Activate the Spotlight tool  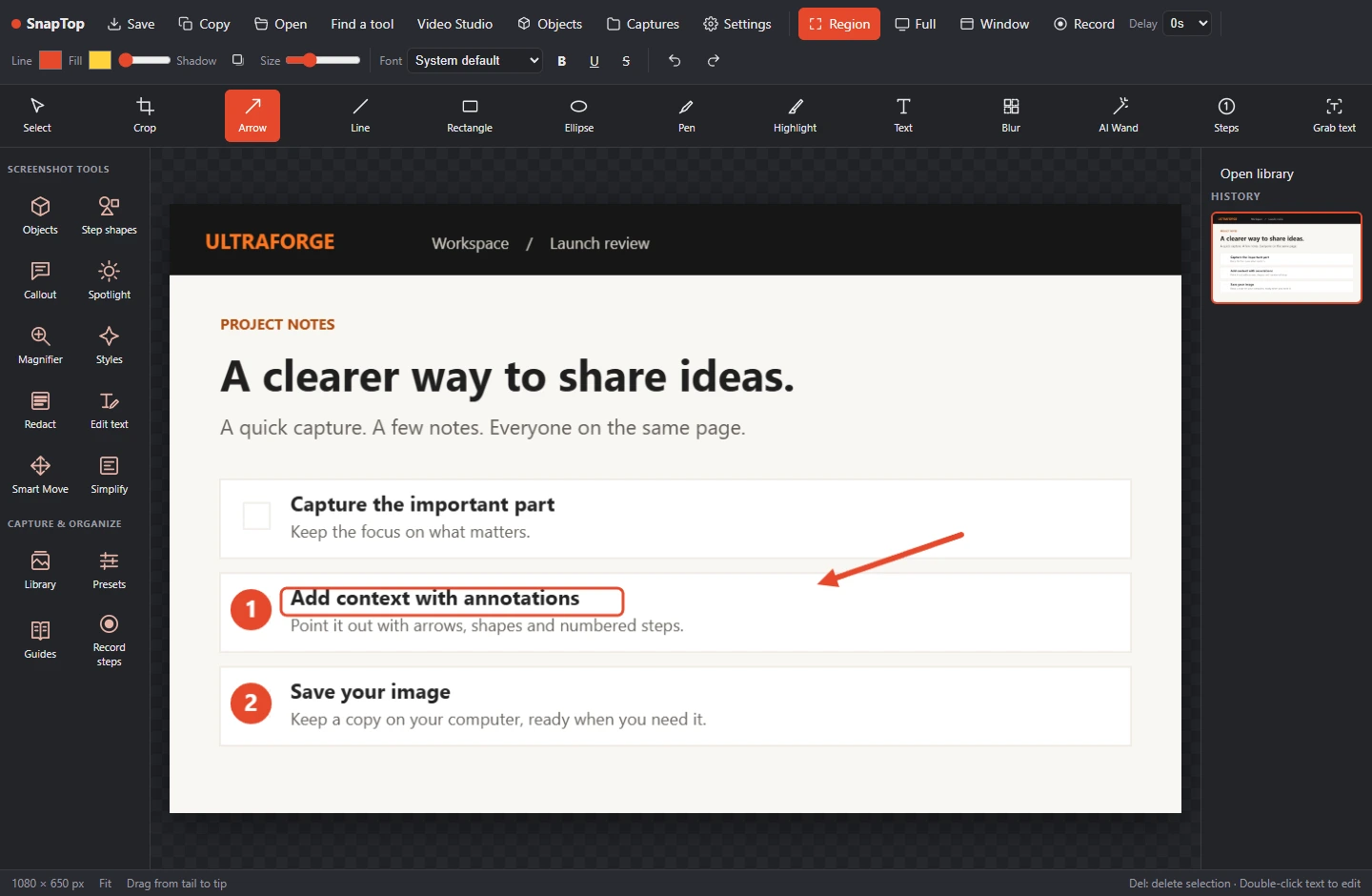(x=110, y=280)
